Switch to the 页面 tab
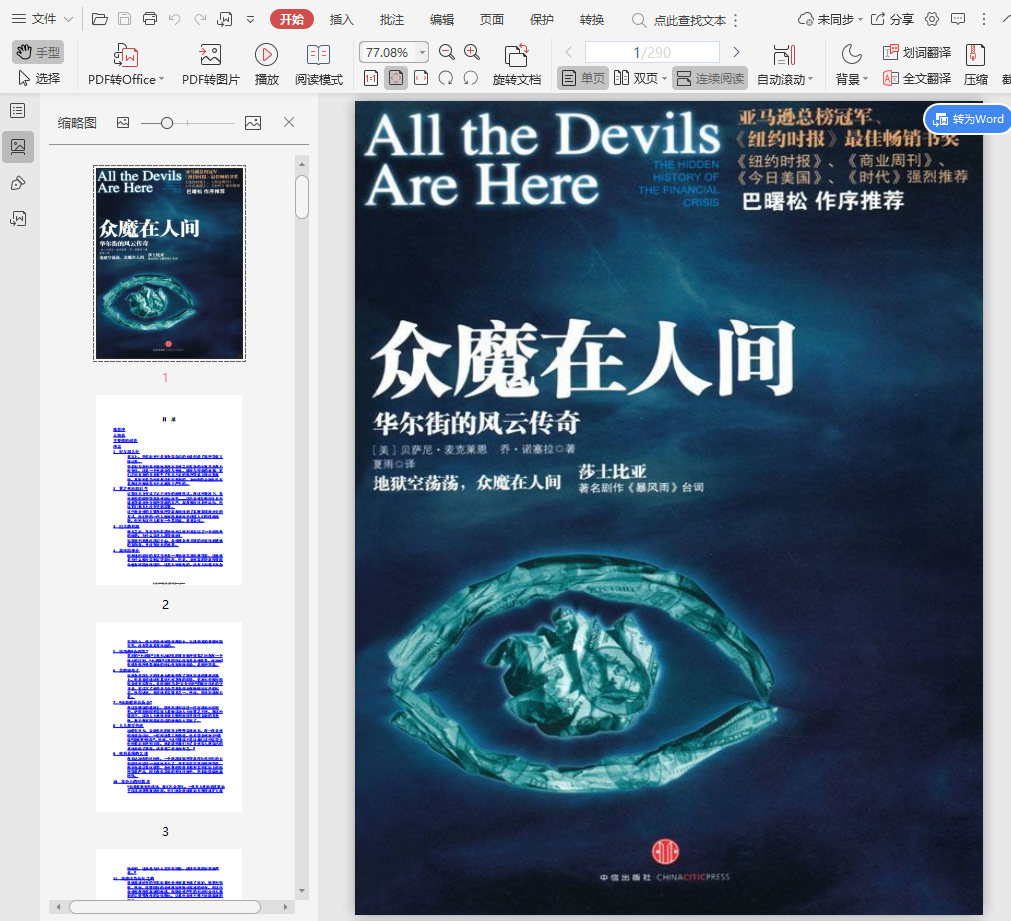The width and height of the screenshot is (1011, 921). point(491,20)
